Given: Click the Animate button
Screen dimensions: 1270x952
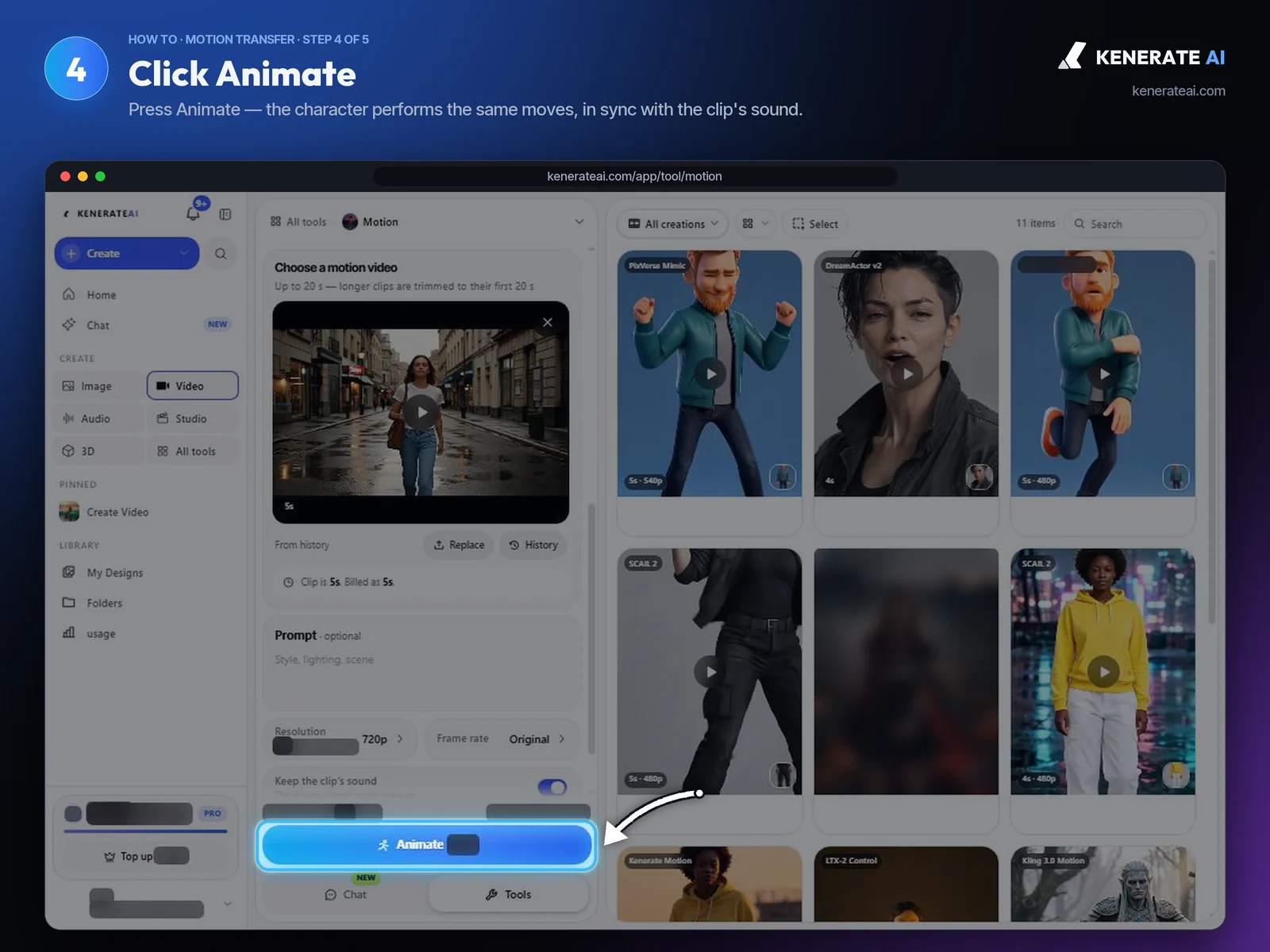Looking at the screenshot, I should [x=426, y=845].
